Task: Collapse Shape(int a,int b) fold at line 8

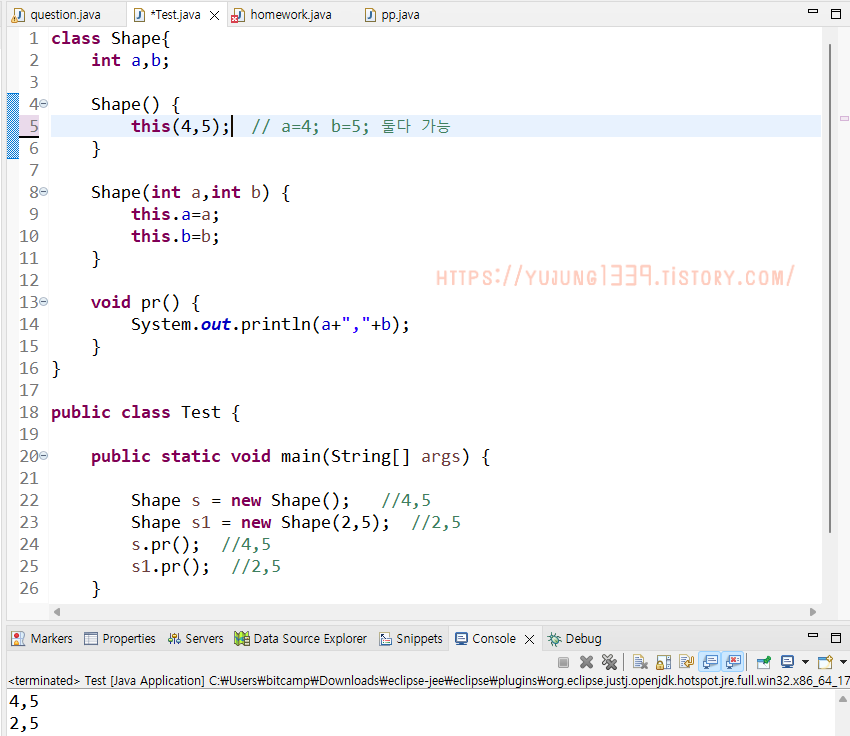Action: pyautogui.click(x=44, y=191)
